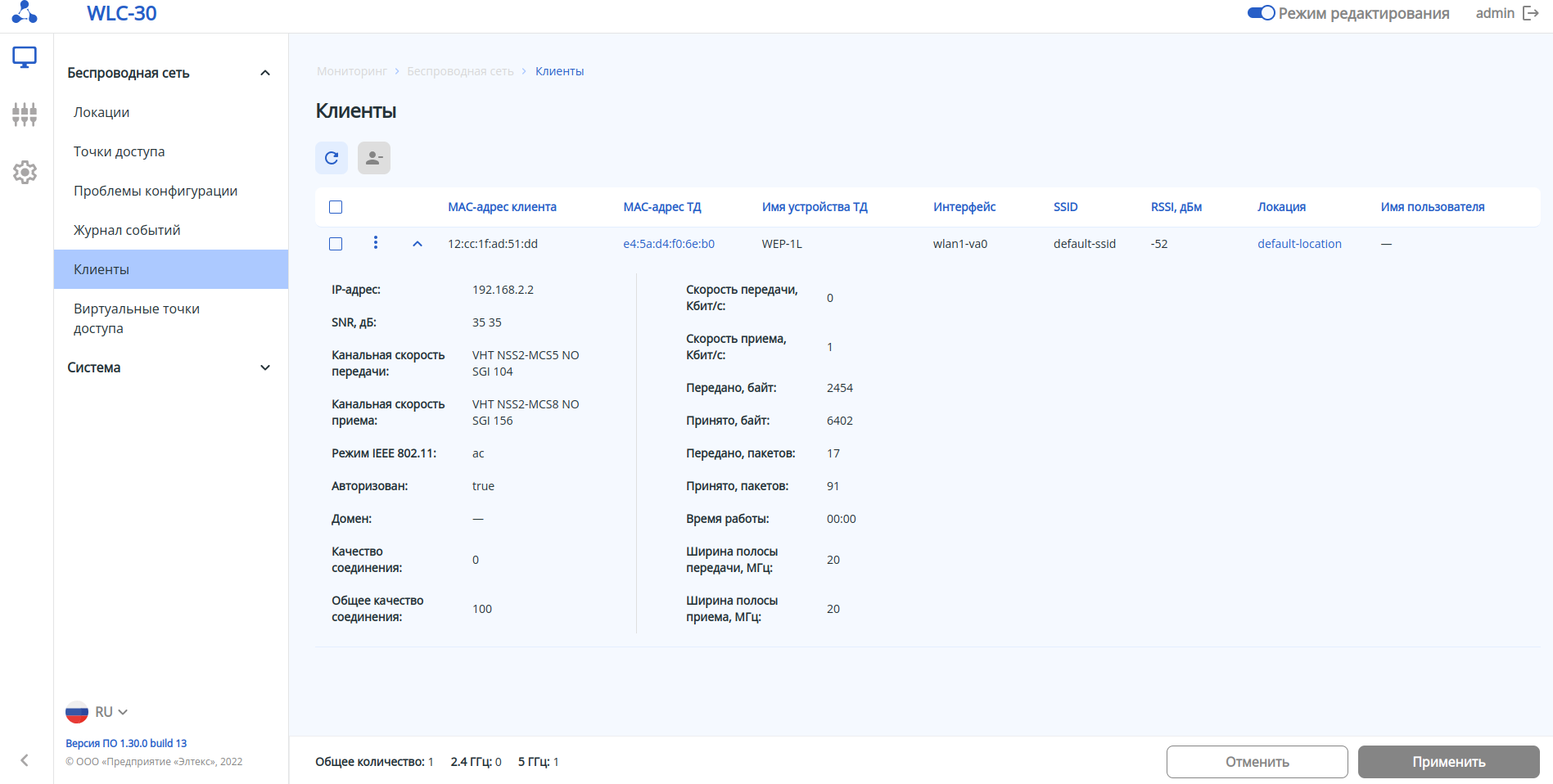1553x784 pixels.
Task: Click the RSSI value -52
Action: (1159, 244)
